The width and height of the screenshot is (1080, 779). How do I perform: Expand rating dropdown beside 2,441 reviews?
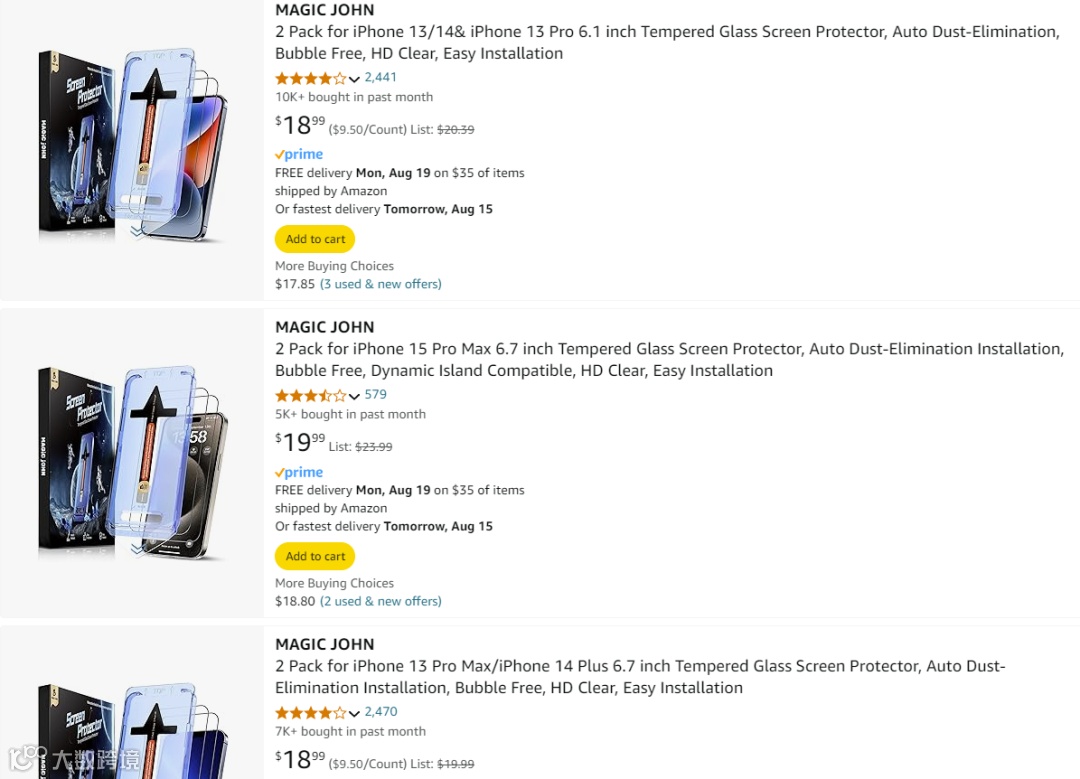[354, 79]
